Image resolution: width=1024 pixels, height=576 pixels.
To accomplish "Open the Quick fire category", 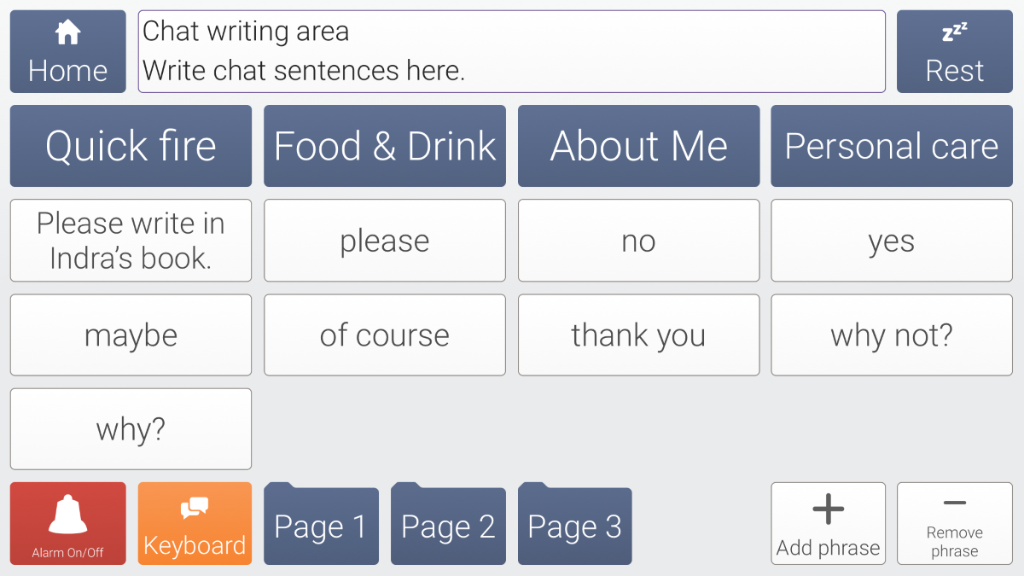I will pos(131,146).
